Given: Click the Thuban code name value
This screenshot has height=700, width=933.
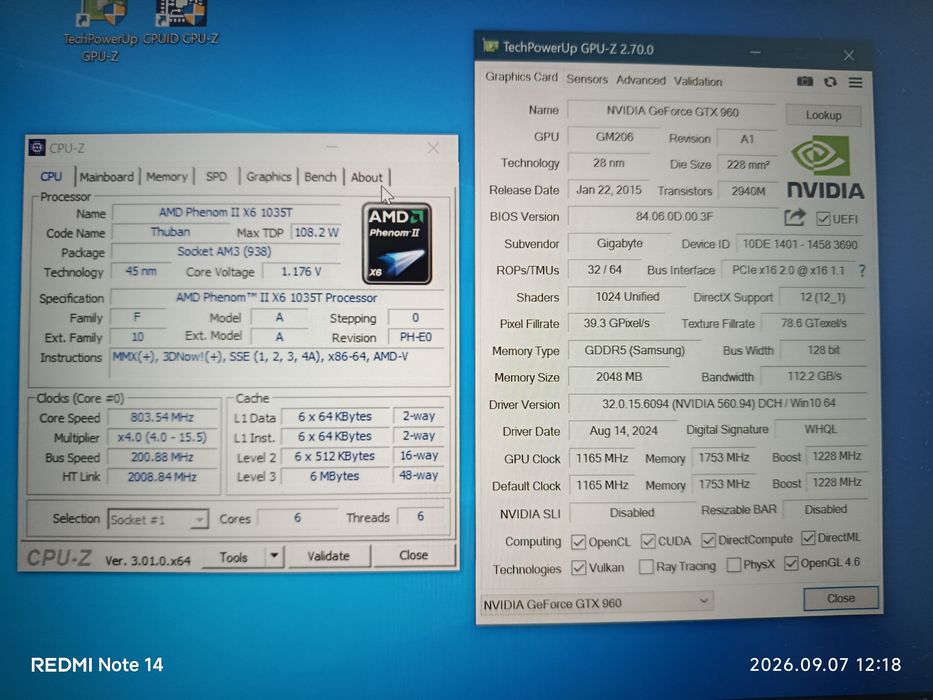Looking at the screenshot, I should (x=170, y=232).
